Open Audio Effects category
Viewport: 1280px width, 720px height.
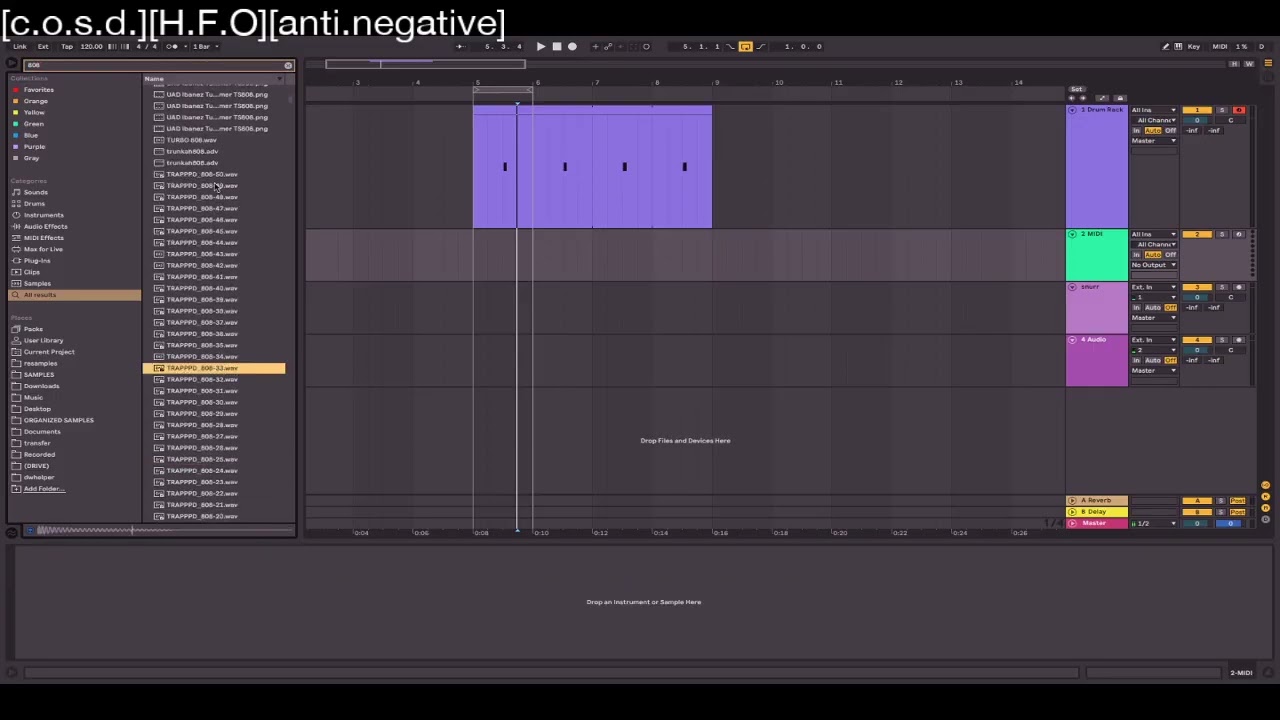[x=45, y=226]
